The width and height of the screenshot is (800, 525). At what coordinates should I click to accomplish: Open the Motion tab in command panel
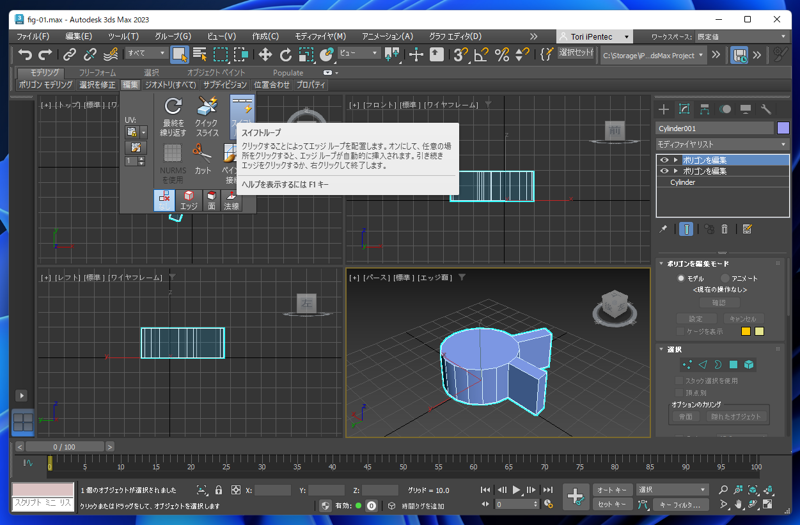pos(725,109)
